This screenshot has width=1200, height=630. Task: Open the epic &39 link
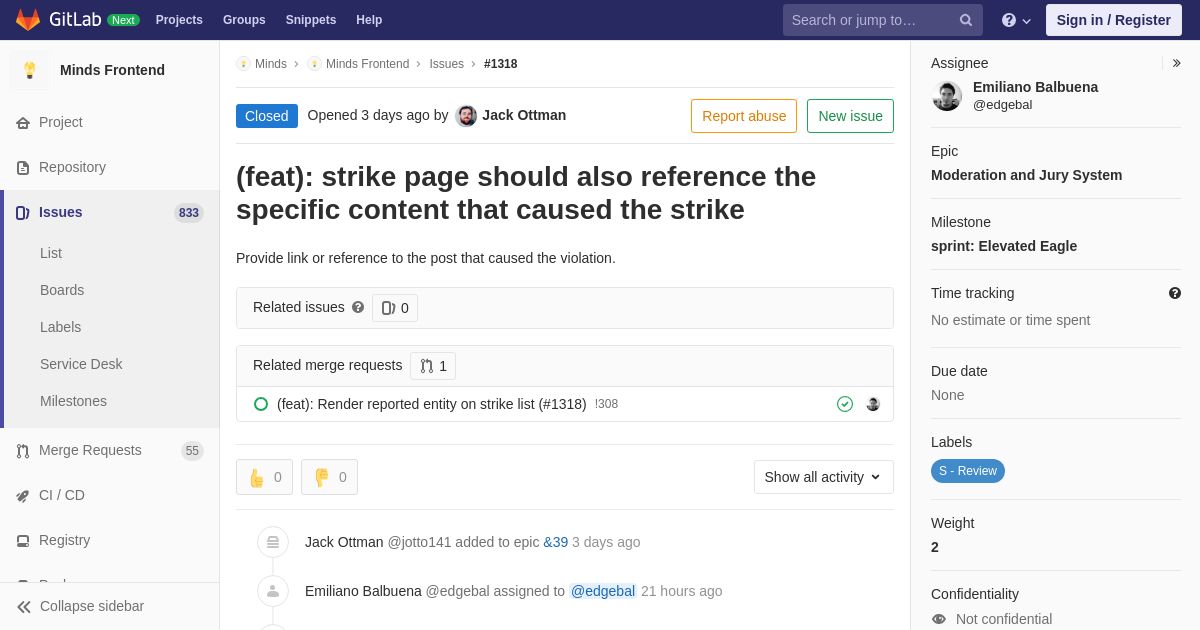click(x=556, y=542)
